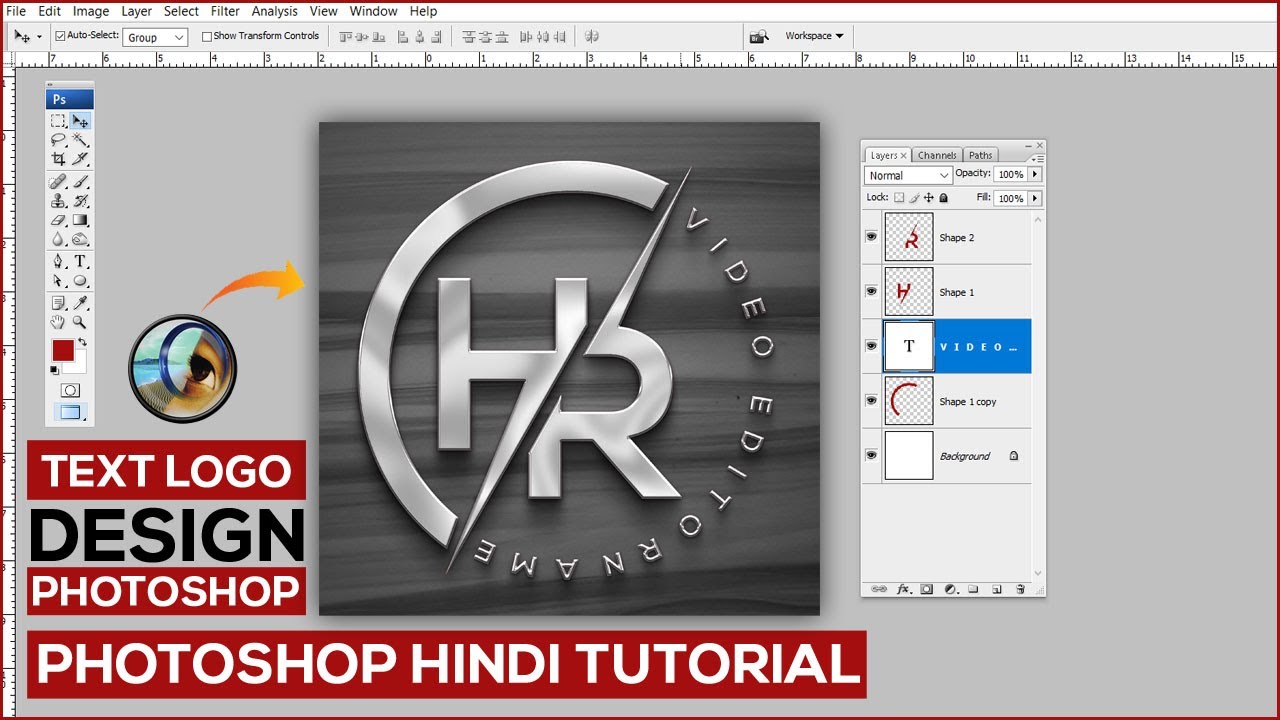Hide the Shape 1 layer
Image resolution: width=1280 pixels, height=720 pixels.
click(x=871, y=292)
